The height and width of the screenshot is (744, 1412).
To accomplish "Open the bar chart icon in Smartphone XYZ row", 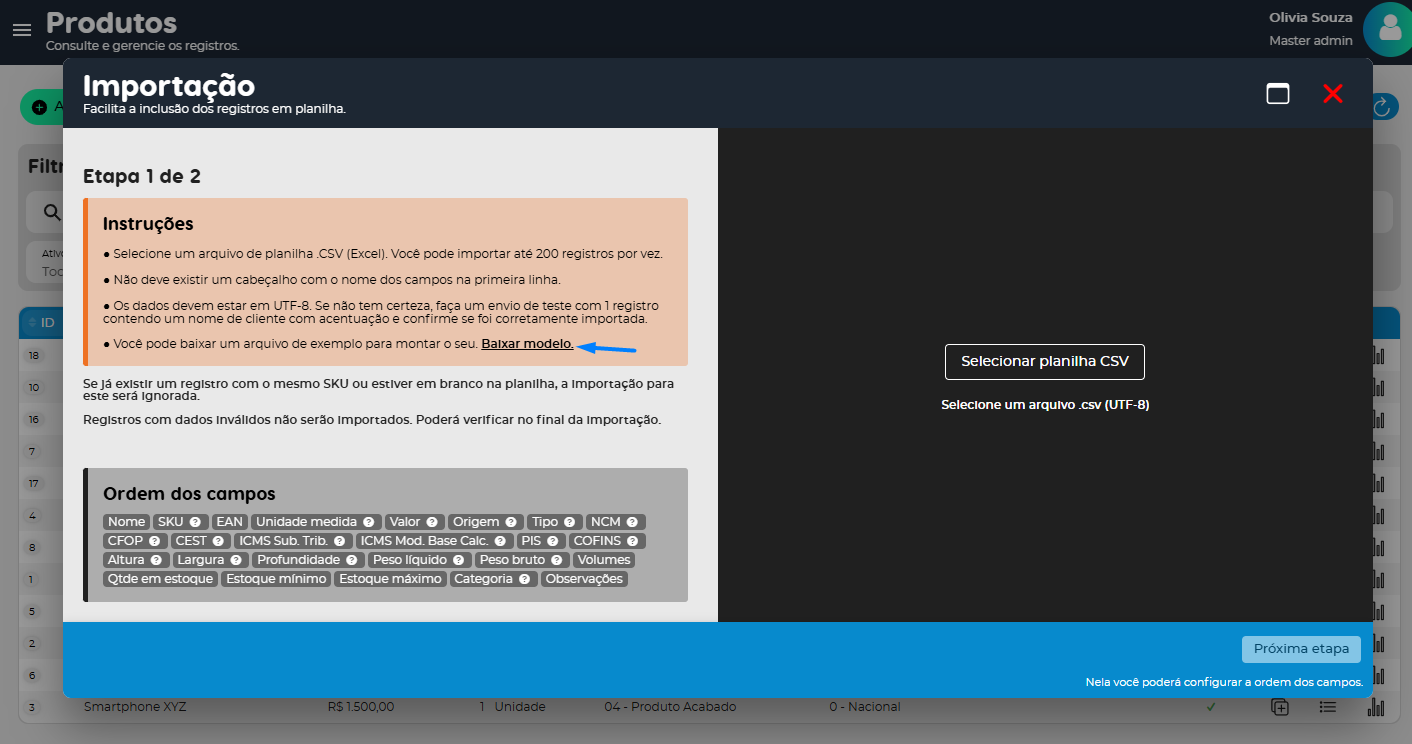I will [x=1376, y=707].
